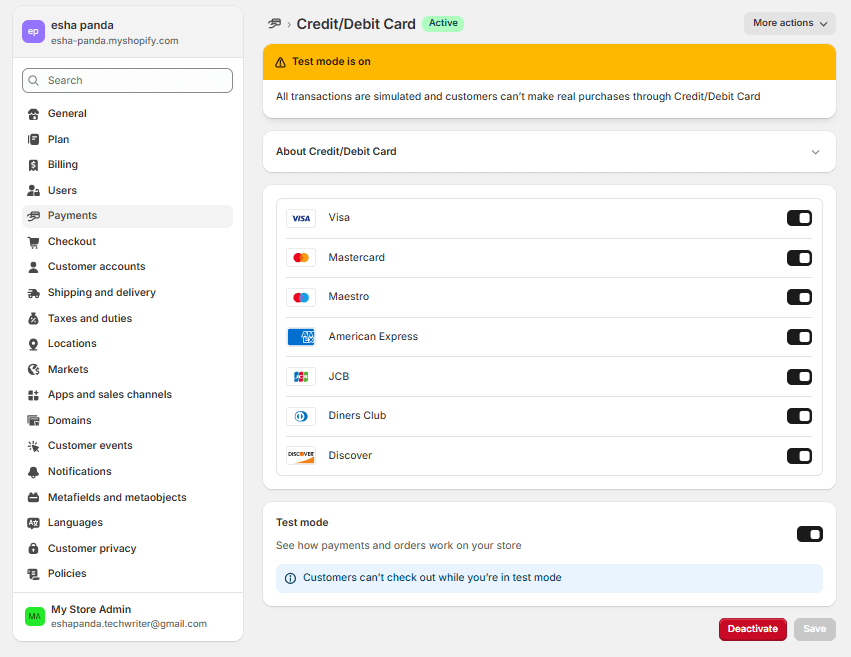Click the Search settings input field
The width and height of the screenshot is (851, 657).
pos(128,80)
